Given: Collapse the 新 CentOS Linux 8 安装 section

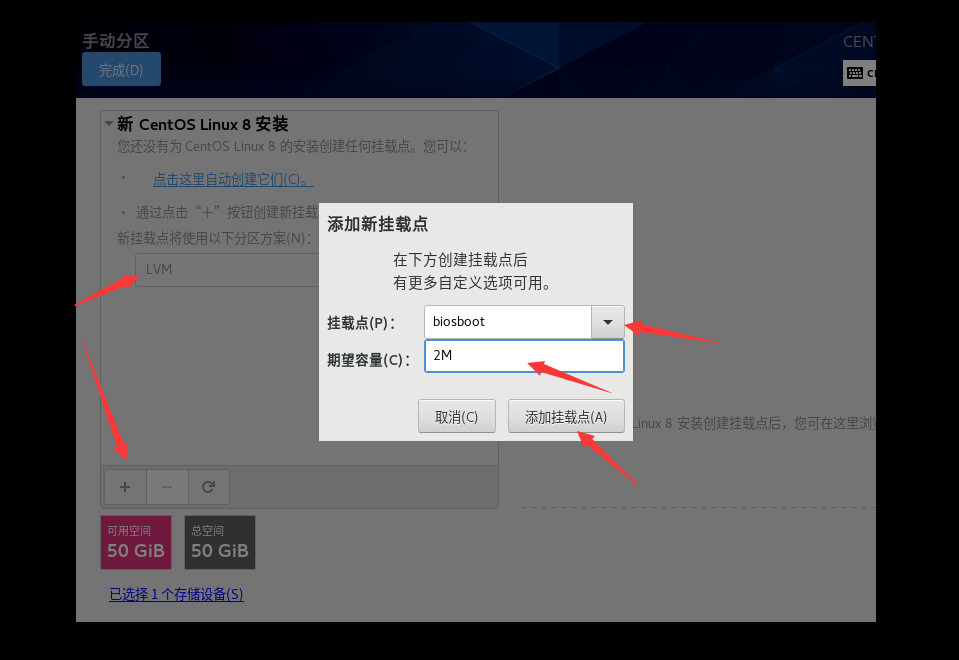Looking at the screenshot, I should tap(109, 124).
